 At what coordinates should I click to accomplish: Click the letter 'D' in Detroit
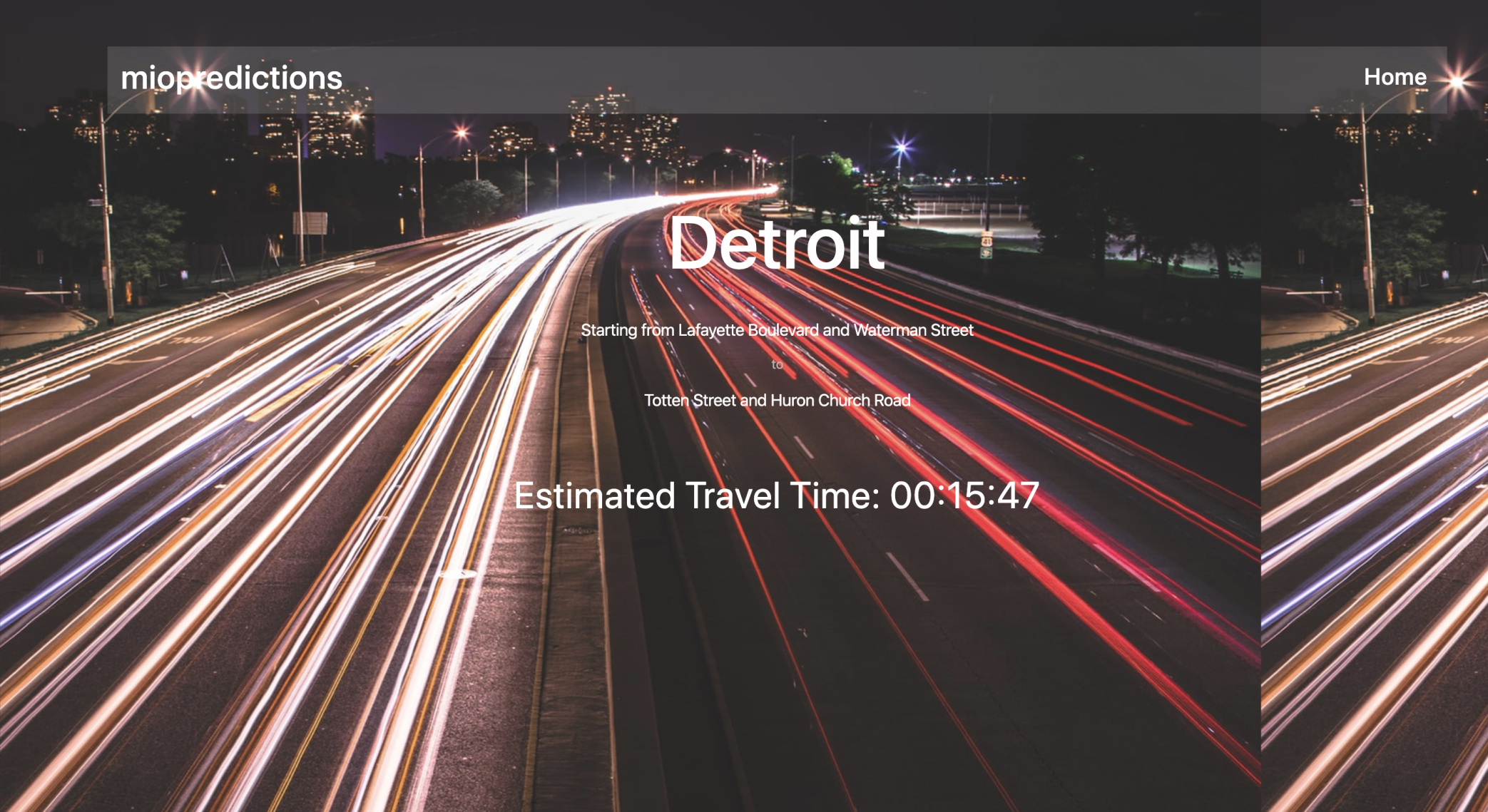pos(693,244)
